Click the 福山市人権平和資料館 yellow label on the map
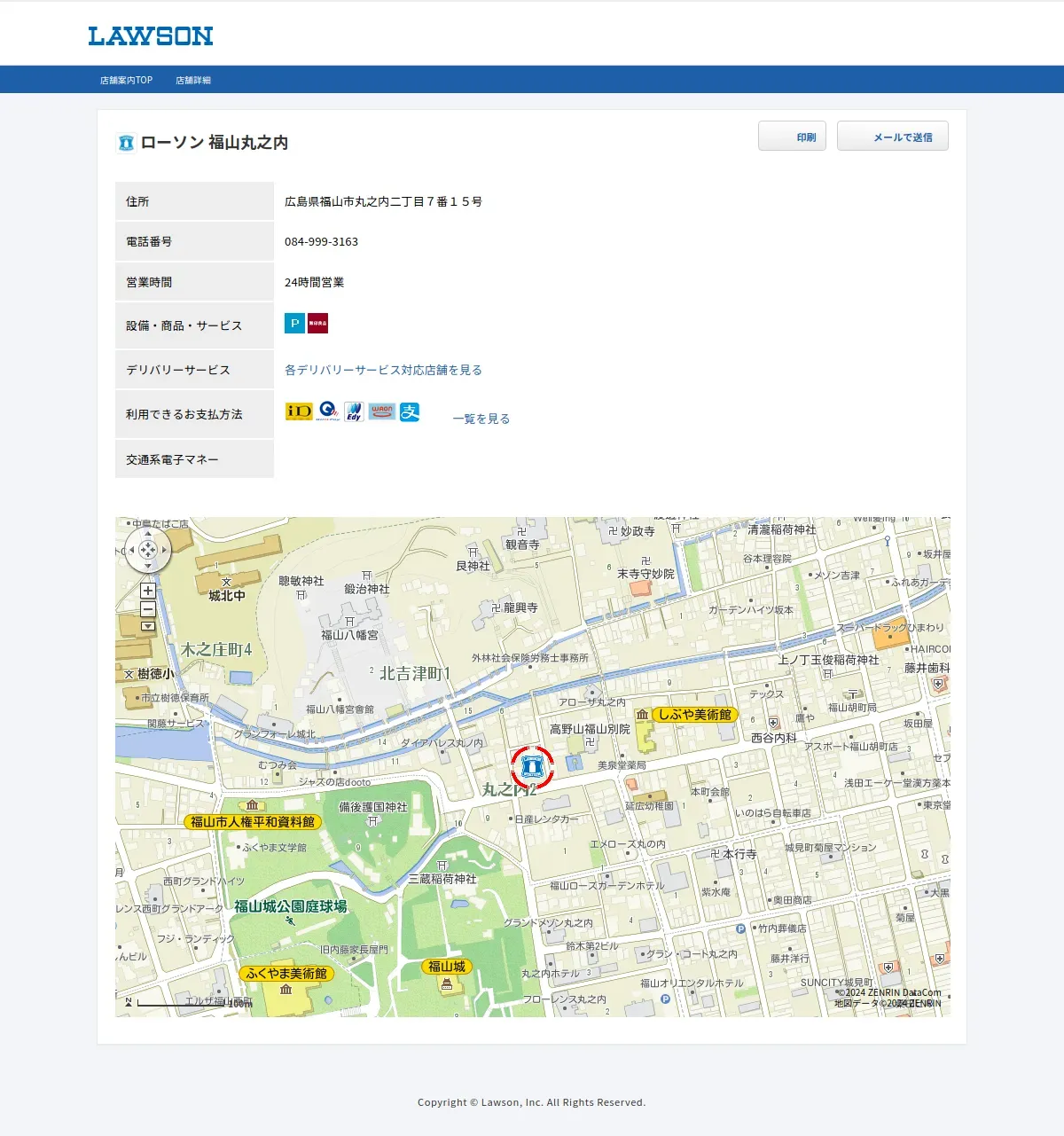The image size is (1064, 1136). point(253,822)
